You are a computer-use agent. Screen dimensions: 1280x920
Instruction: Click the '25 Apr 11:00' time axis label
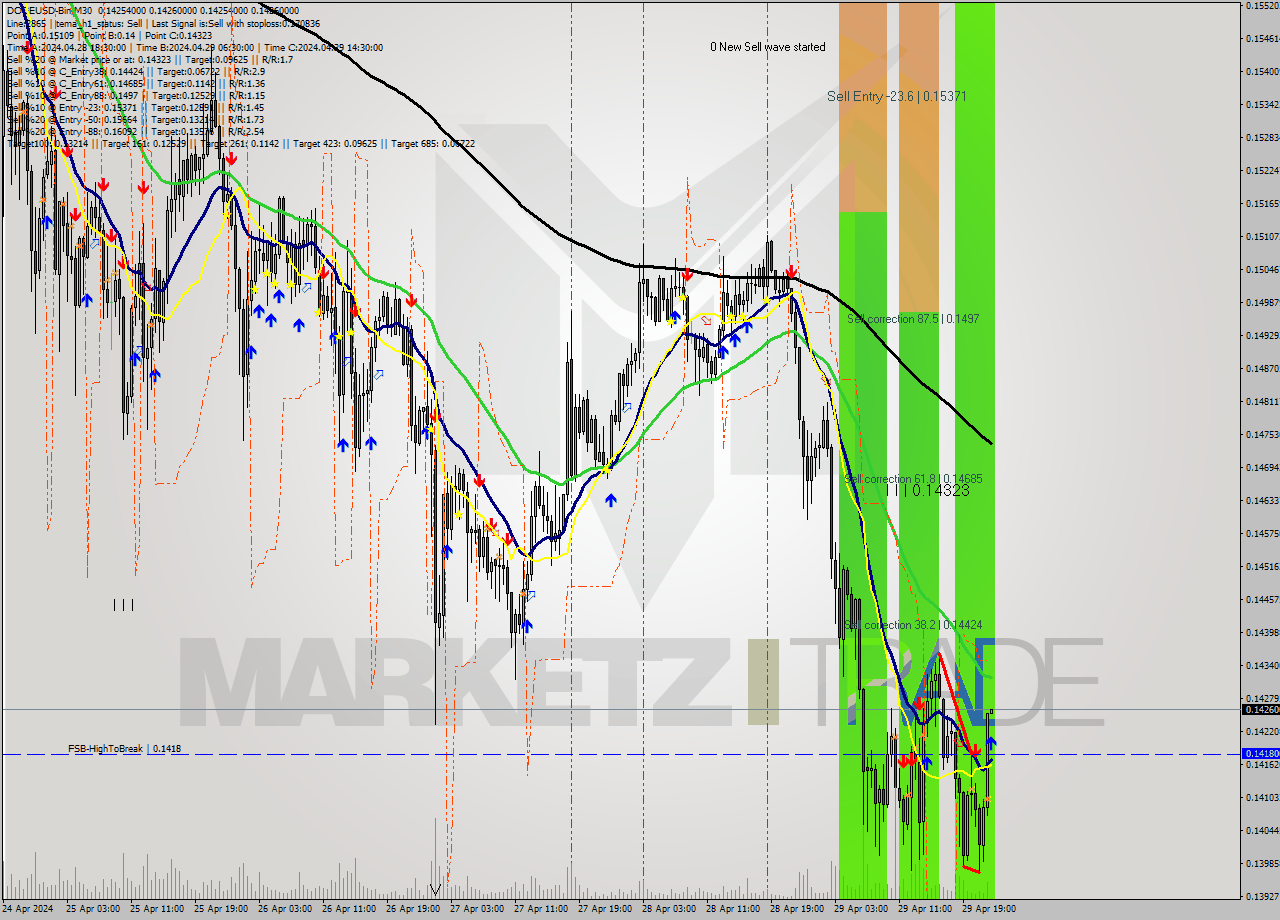(x=158, y=909)
